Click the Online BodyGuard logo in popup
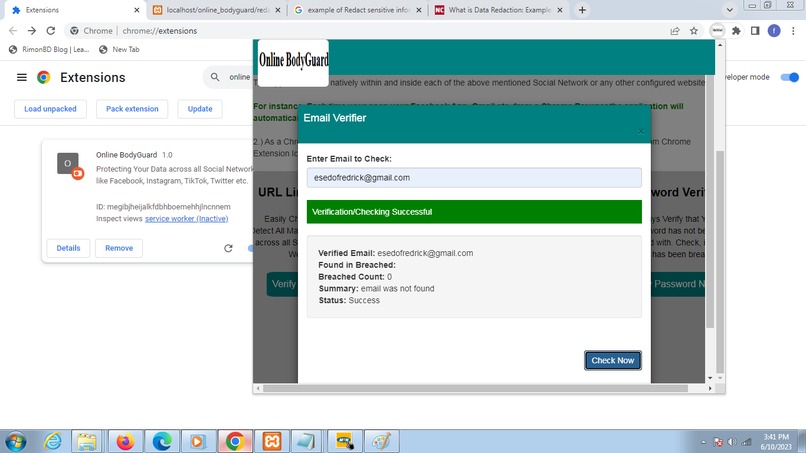This screenshot has width=806, height=453. coord(293,61)
